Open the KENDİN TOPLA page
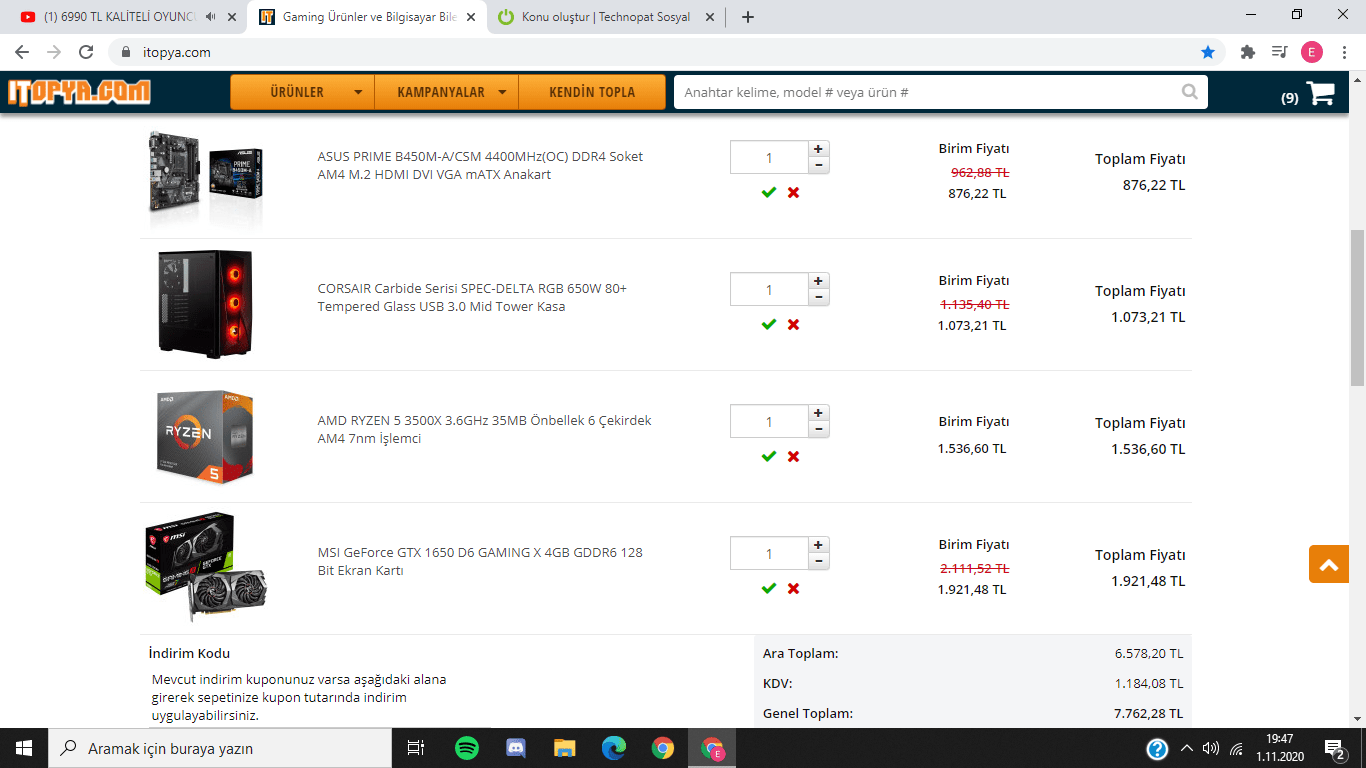 pyautogui.click(x=592, y=92)
